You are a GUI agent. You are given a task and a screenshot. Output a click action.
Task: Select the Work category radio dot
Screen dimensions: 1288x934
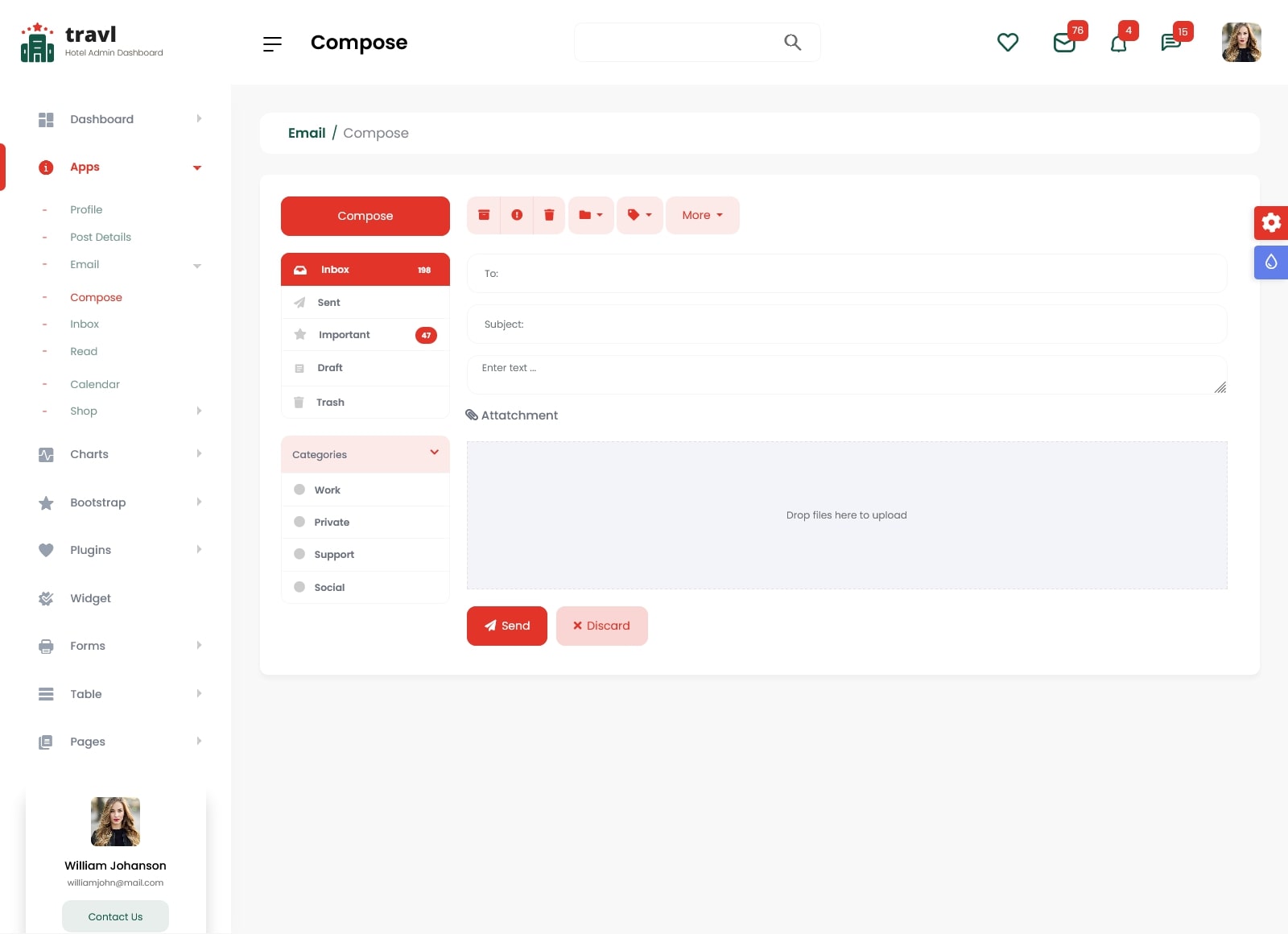tap(299, 490)
